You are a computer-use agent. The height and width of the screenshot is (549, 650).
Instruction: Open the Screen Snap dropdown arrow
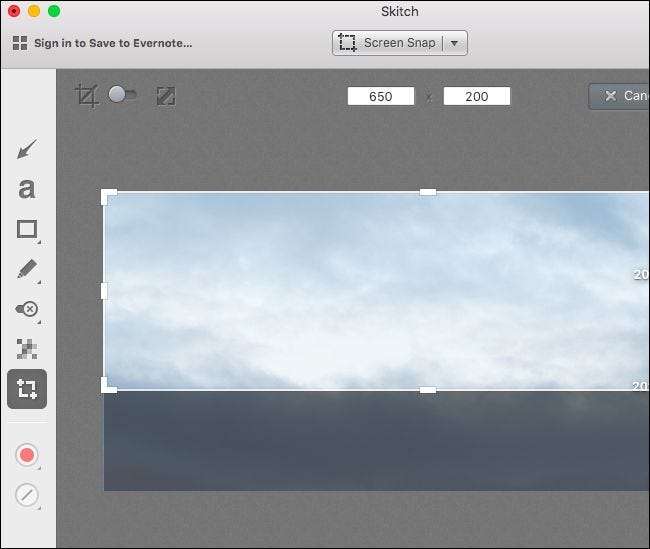pos(455,43)
